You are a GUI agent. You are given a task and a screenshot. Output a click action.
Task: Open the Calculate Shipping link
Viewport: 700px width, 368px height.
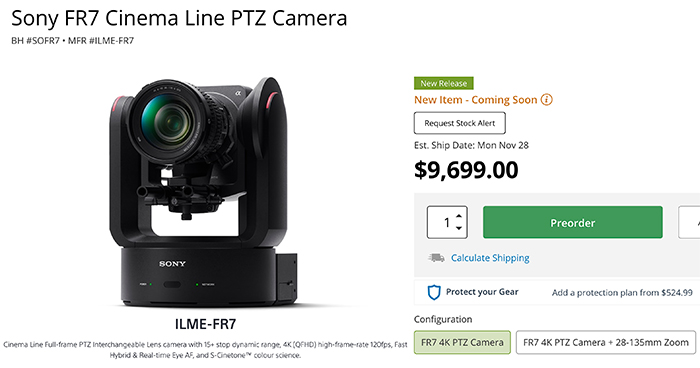[490, 258]
